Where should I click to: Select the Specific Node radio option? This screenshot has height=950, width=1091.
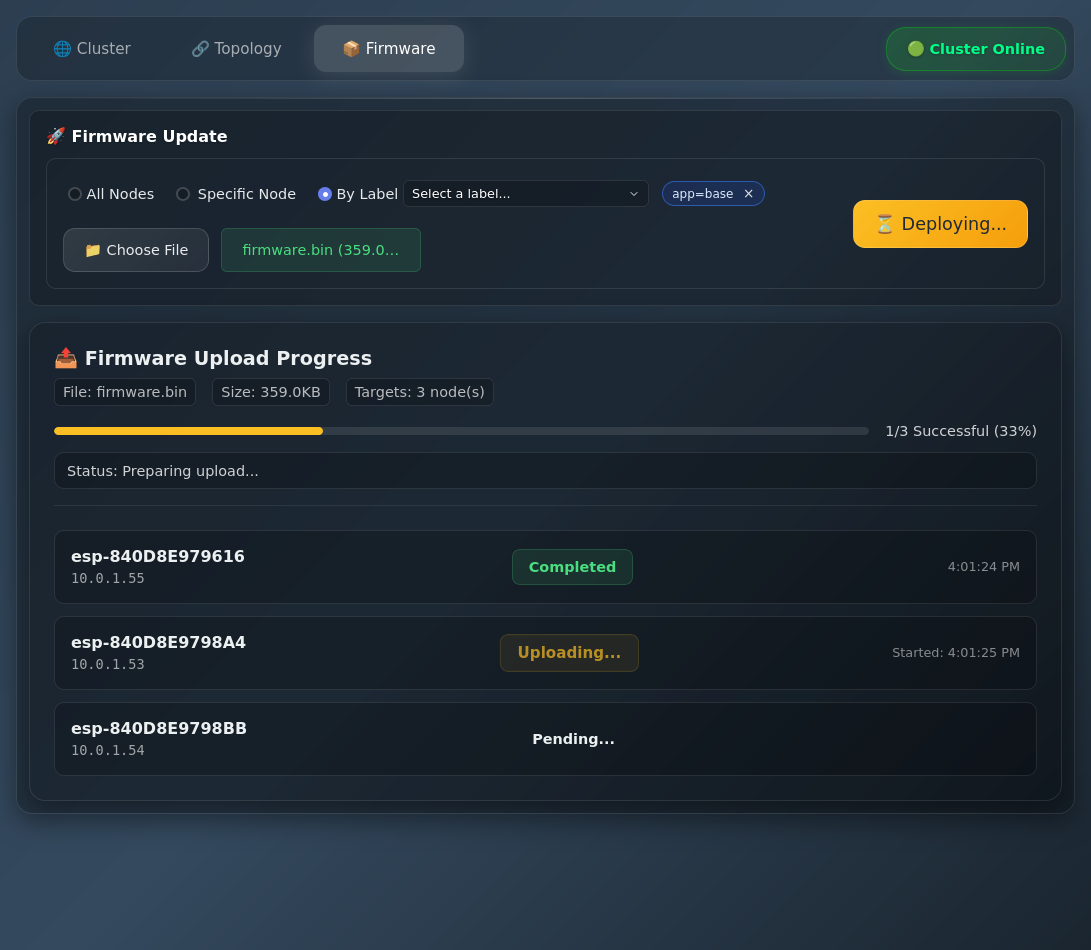[x=183, y=194]
